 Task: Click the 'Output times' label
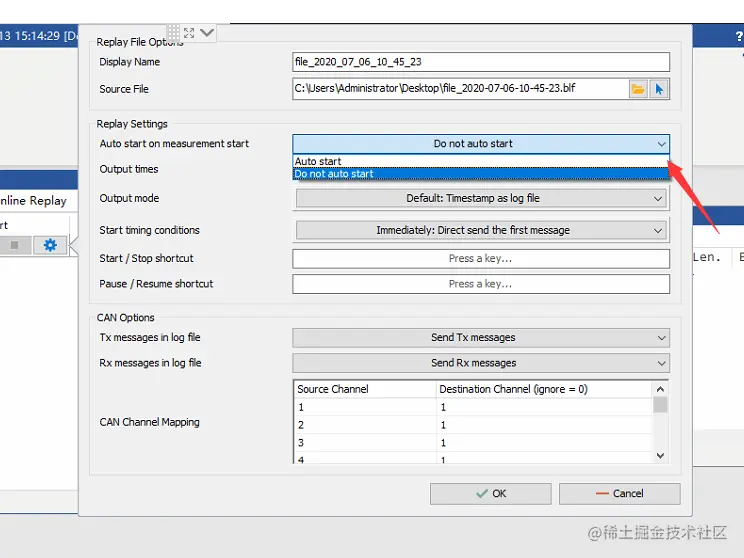coord(129,169)
